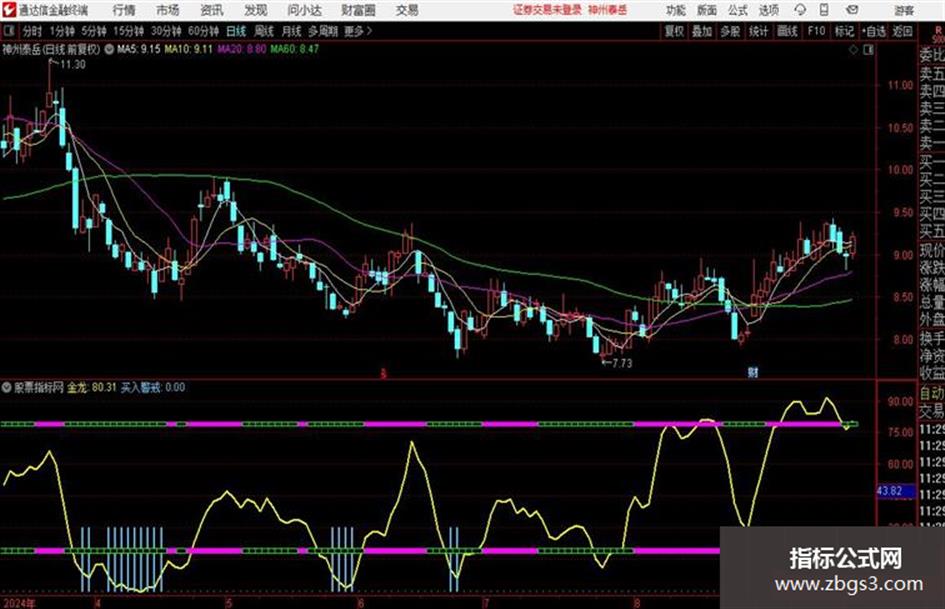Screen dimensions: 945x609
Task: Open the 行情 menu
Action: (x=124, y=10)
